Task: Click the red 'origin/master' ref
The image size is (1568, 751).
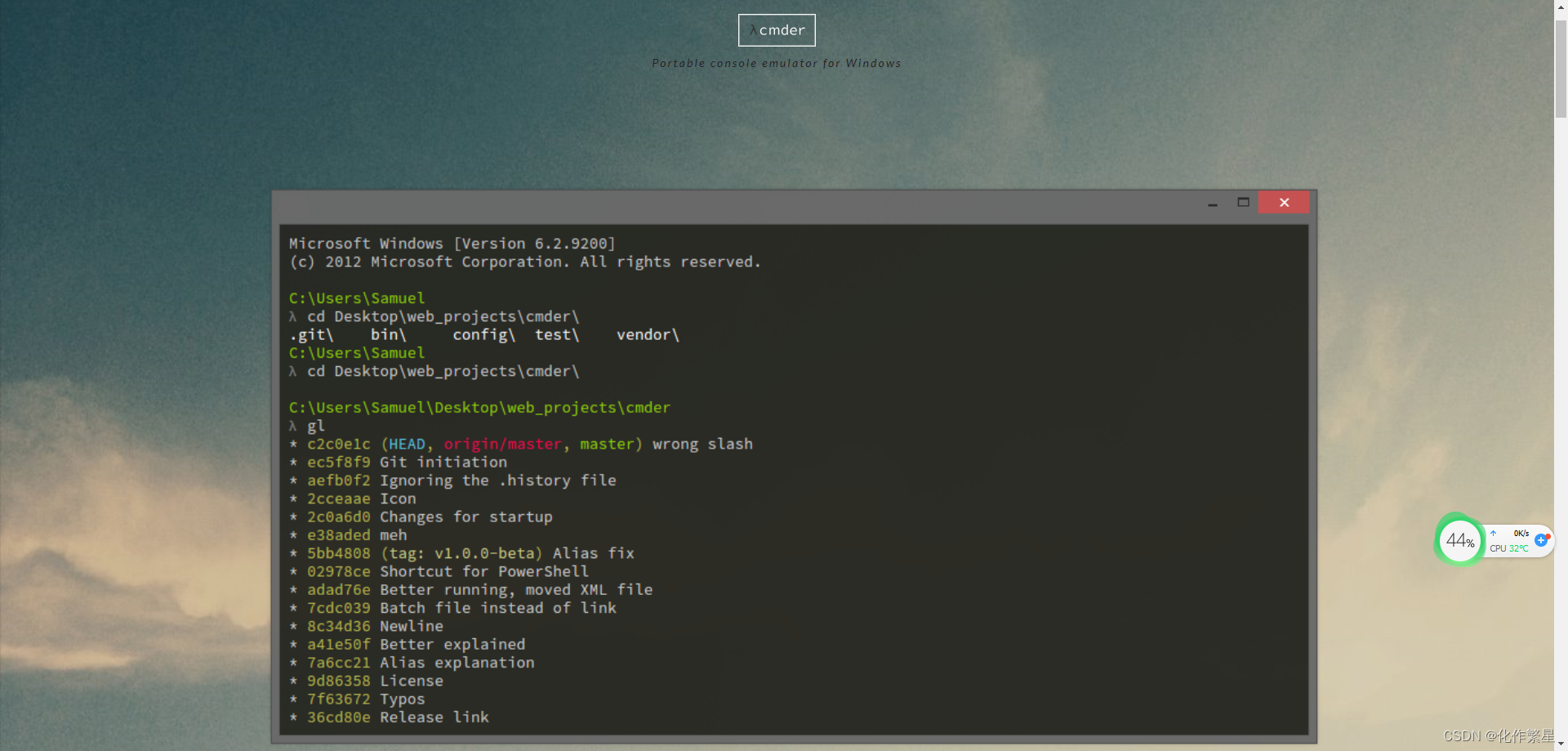Action: (x=503, y=445)
